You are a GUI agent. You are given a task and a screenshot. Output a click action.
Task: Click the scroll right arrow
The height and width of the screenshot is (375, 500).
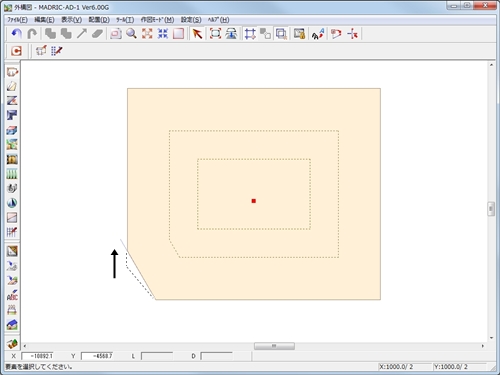point(483,346)
